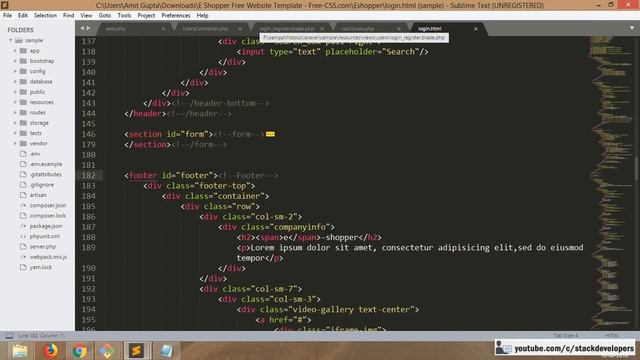Unfold the yellow fold marker on line 146
Screen dimensions: 640x360
tap(270, 134)
